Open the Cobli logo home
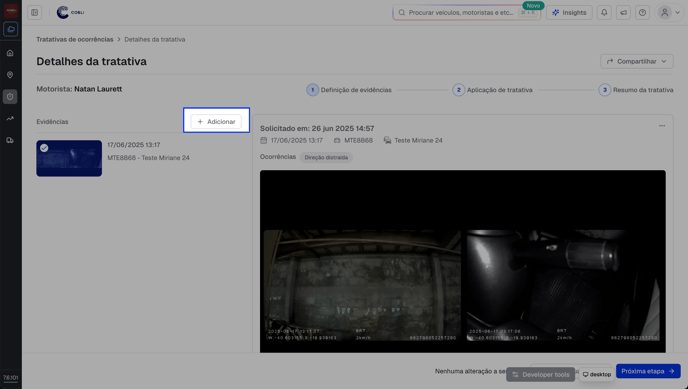The height and width of the screenshot is (389, 688). [x=70, y=12]
